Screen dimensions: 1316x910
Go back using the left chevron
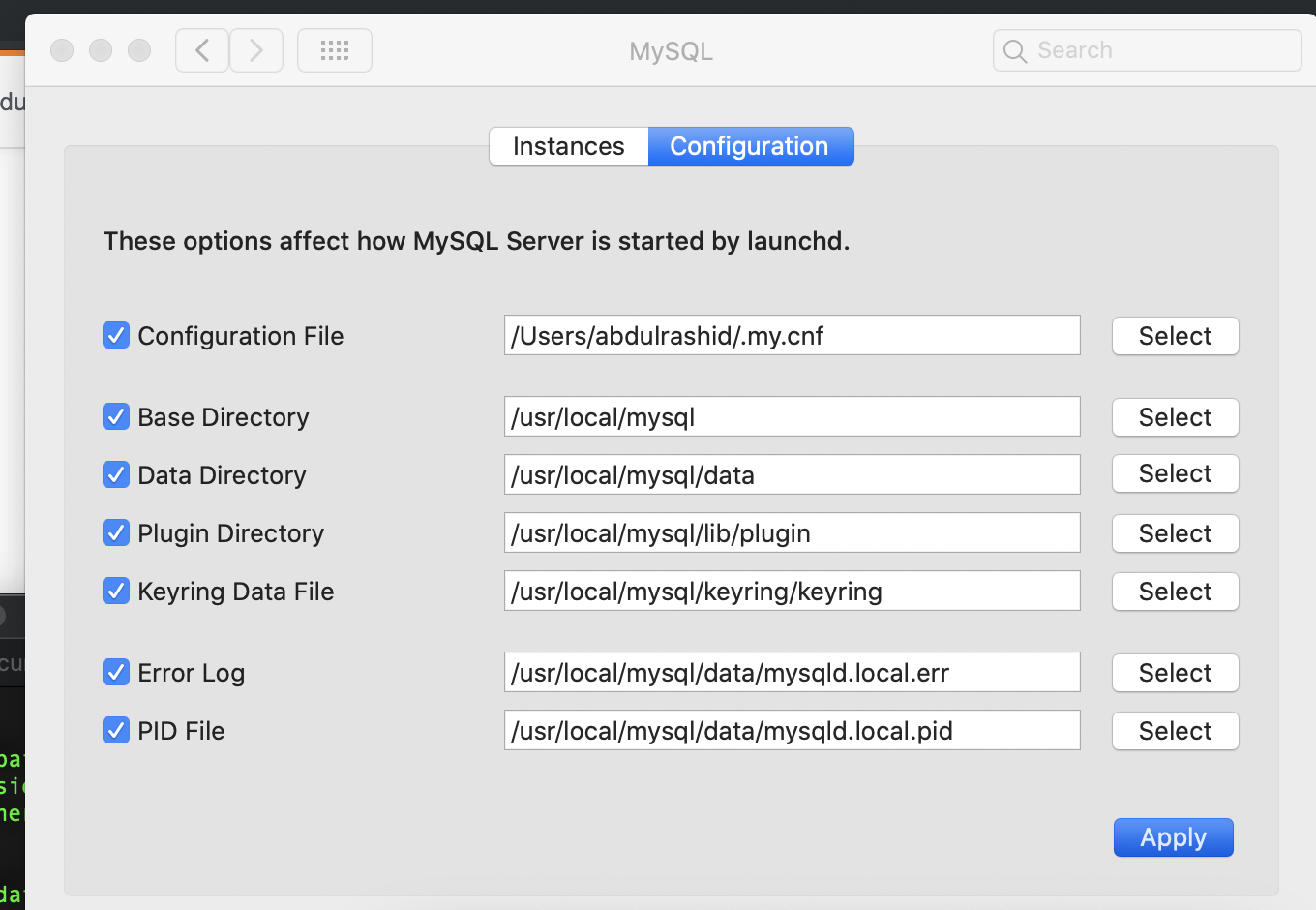click(x=202, y=50)
